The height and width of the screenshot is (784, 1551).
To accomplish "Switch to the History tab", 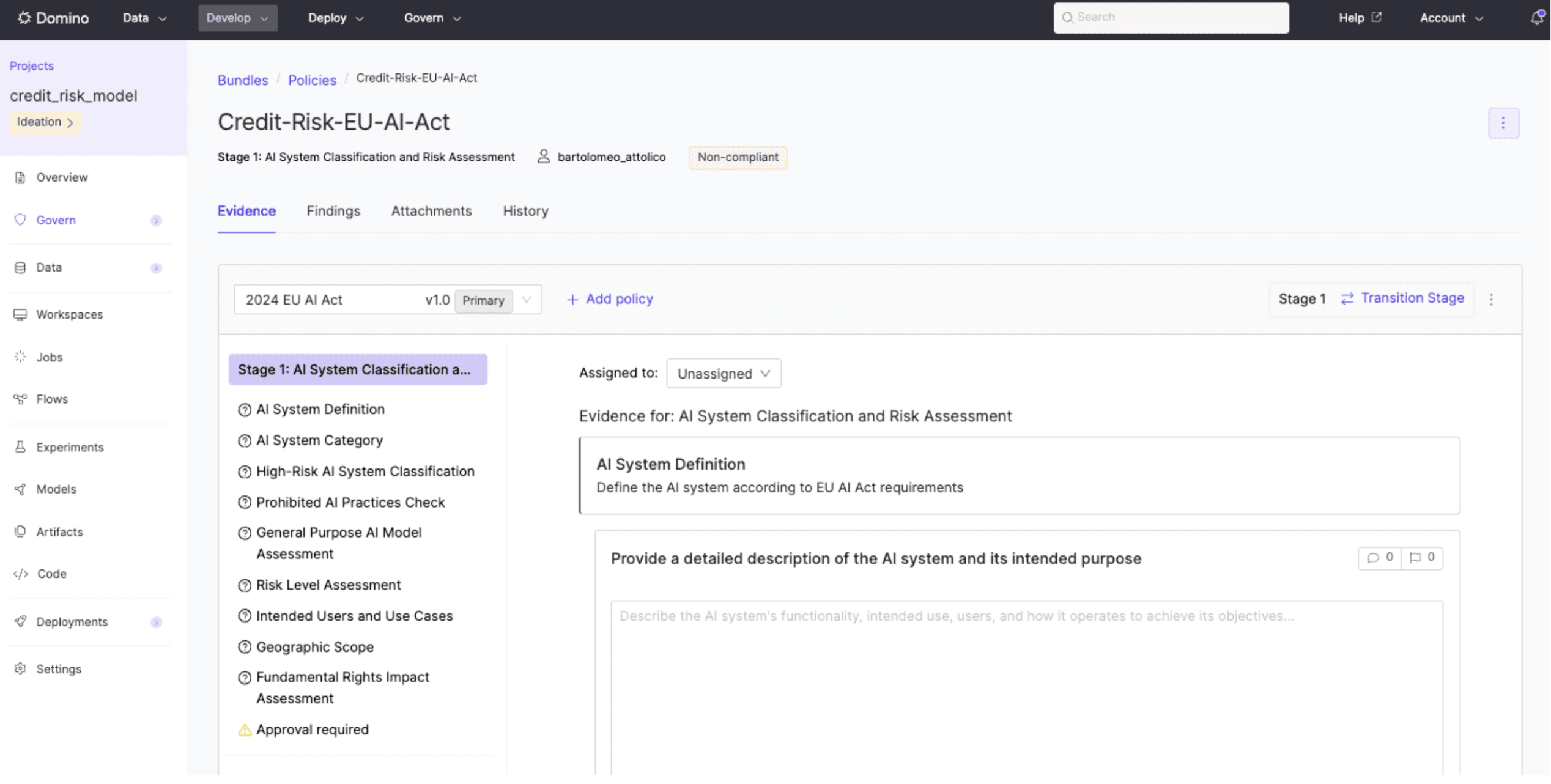I will (525, 211).
